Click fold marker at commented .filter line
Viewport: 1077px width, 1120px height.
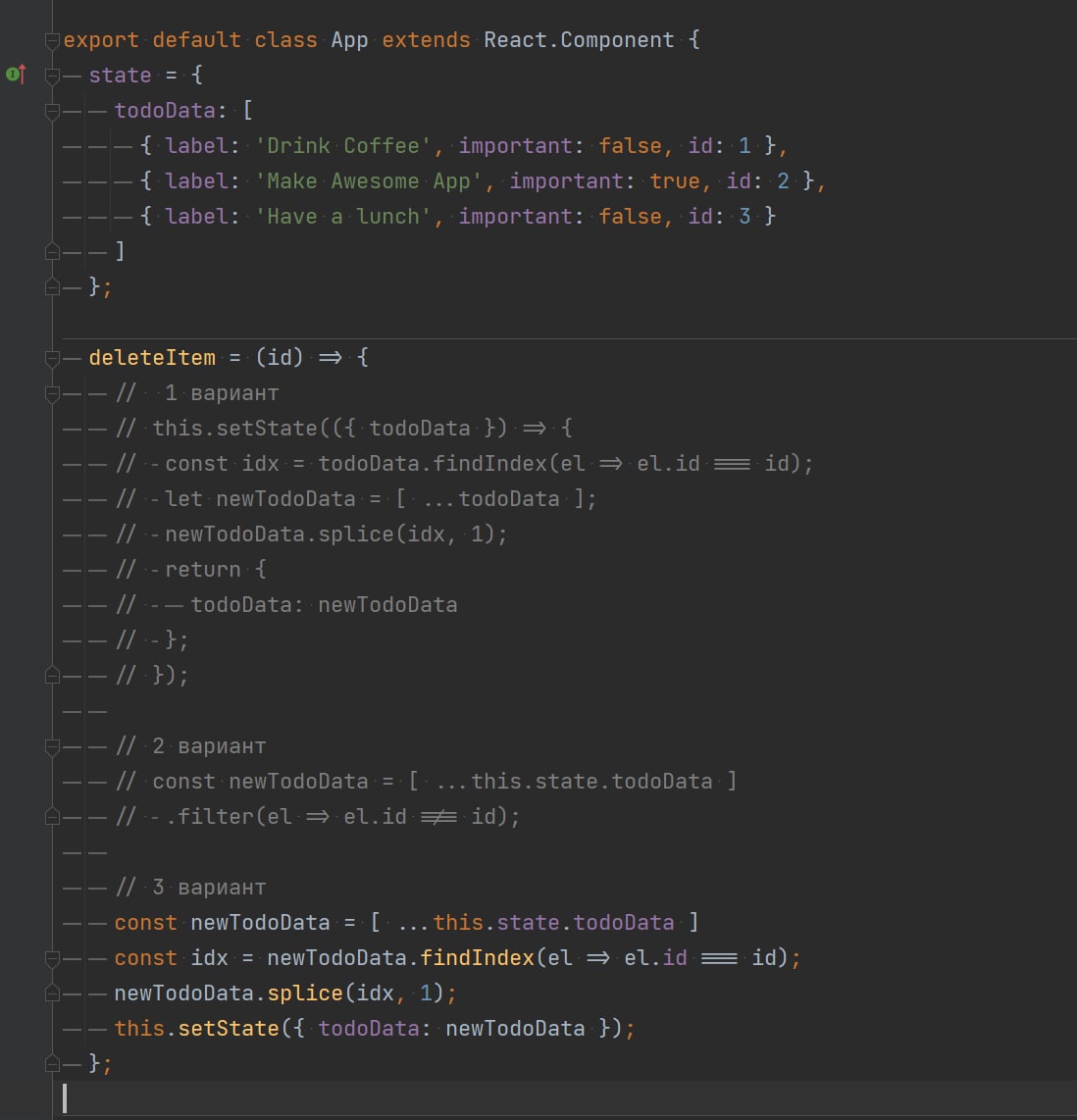pos(52,817)
